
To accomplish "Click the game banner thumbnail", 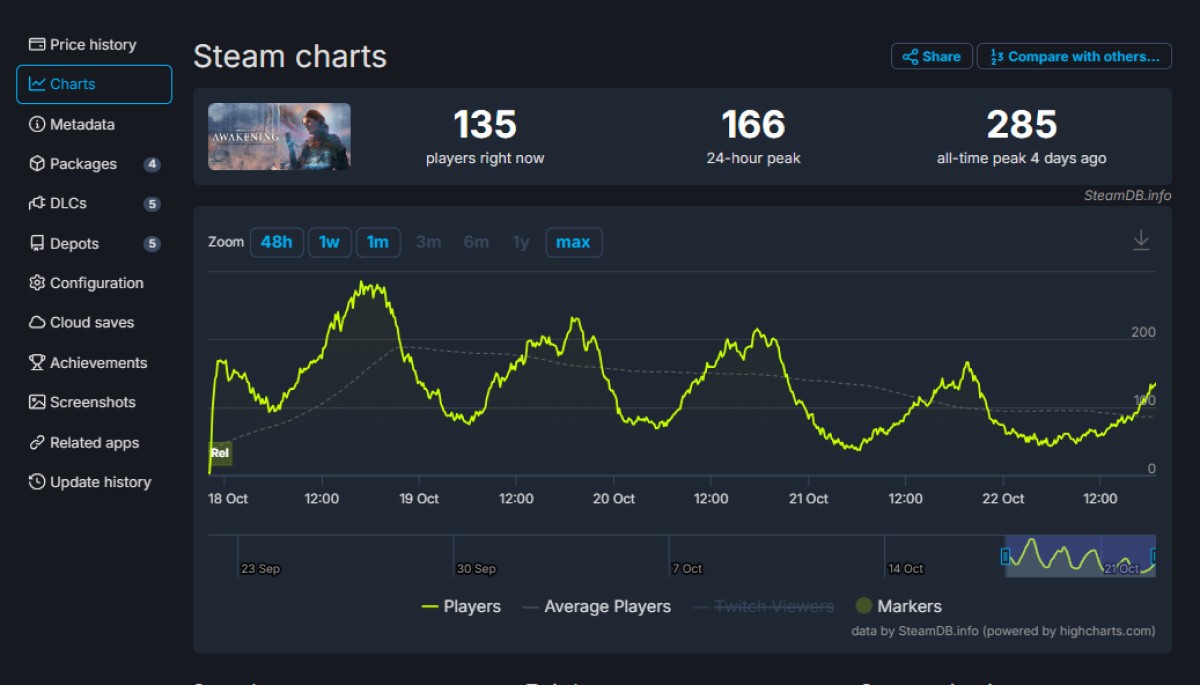I will [x=279, y=136].
